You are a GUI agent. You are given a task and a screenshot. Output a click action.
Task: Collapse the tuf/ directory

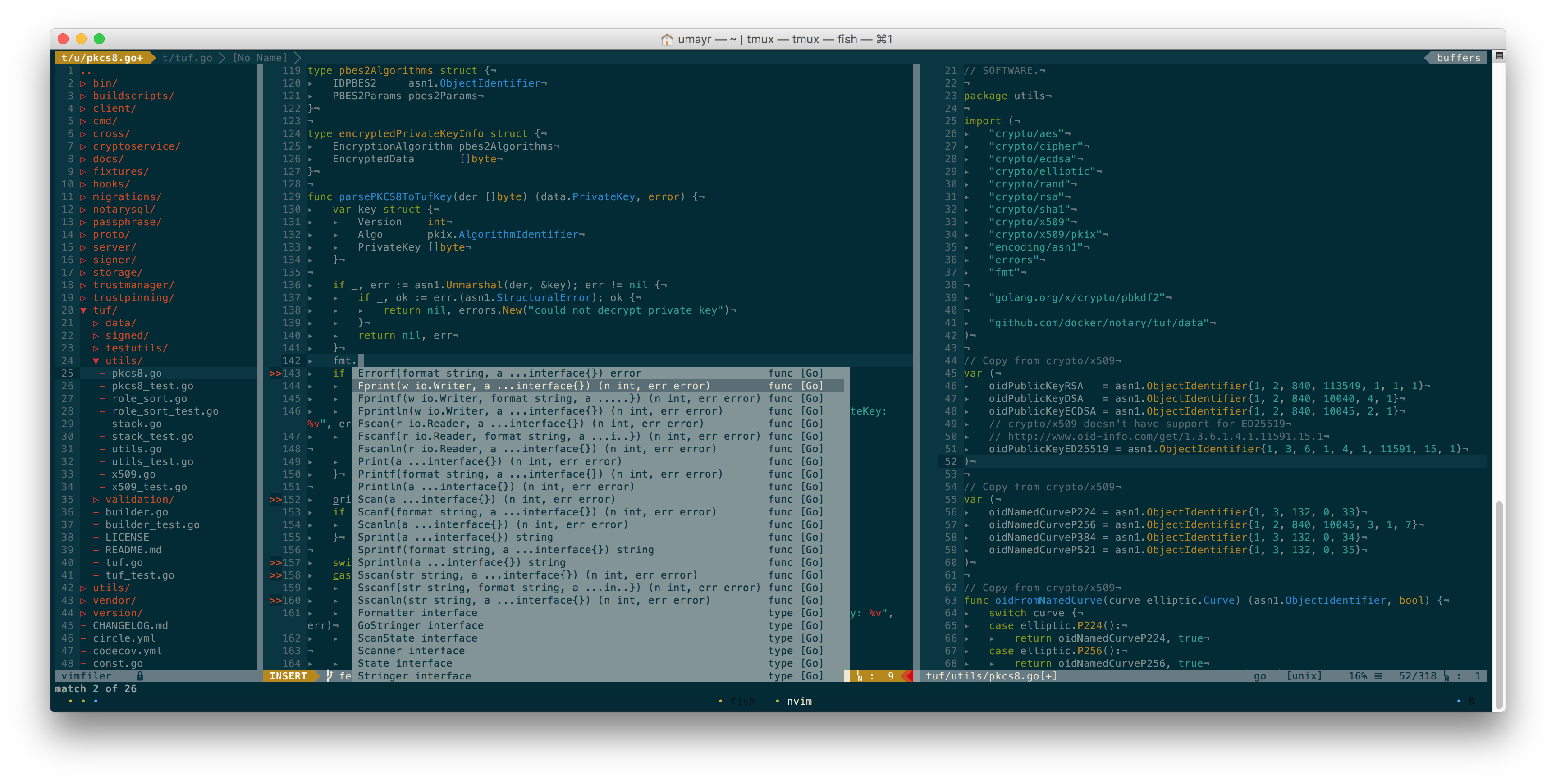[x=83, y=310]
